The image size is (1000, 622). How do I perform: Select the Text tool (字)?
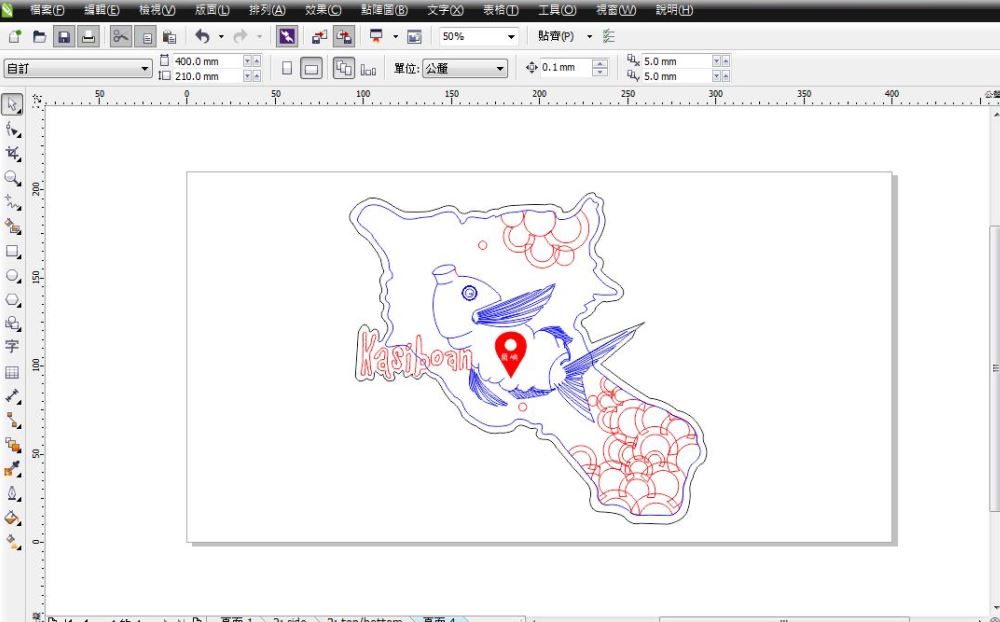coord(13,347)
